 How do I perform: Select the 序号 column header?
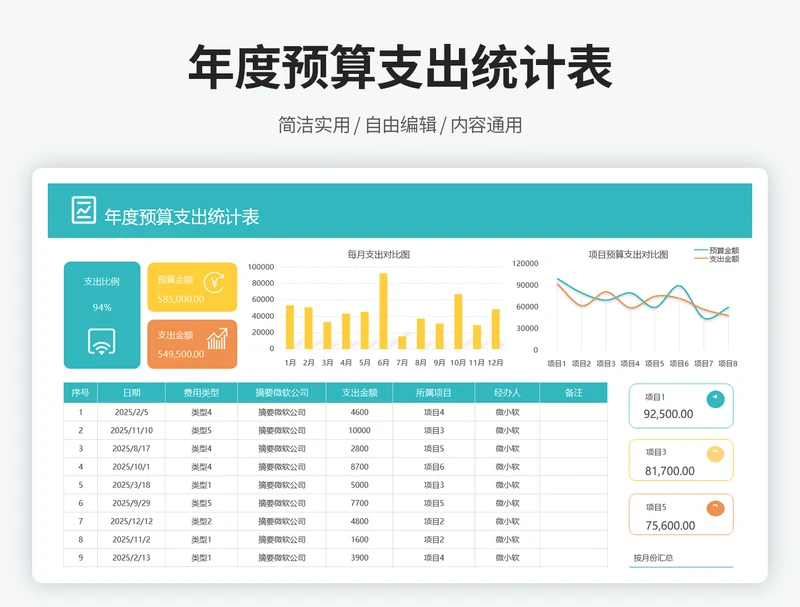tap(81, 393)
